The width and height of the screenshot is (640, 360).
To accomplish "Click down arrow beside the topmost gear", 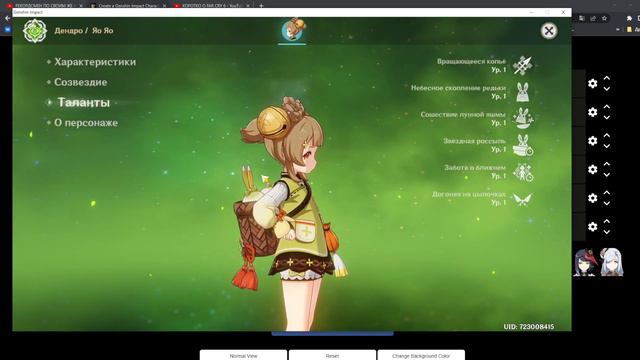I will (607, 89).
